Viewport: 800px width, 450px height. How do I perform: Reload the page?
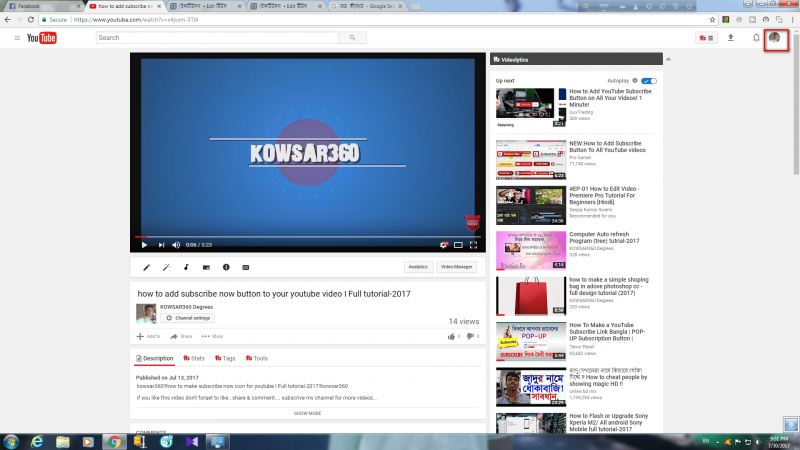point(31,20)
